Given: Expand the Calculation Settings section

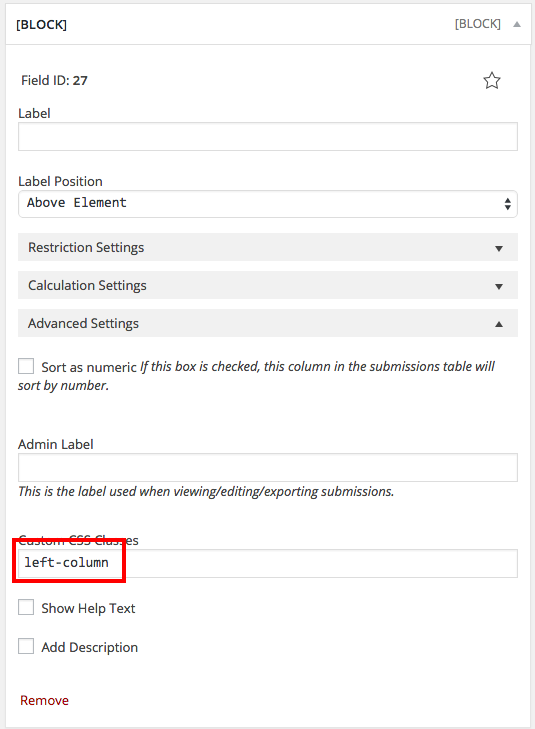Looking at the screenshot, I should pos(268,285).
